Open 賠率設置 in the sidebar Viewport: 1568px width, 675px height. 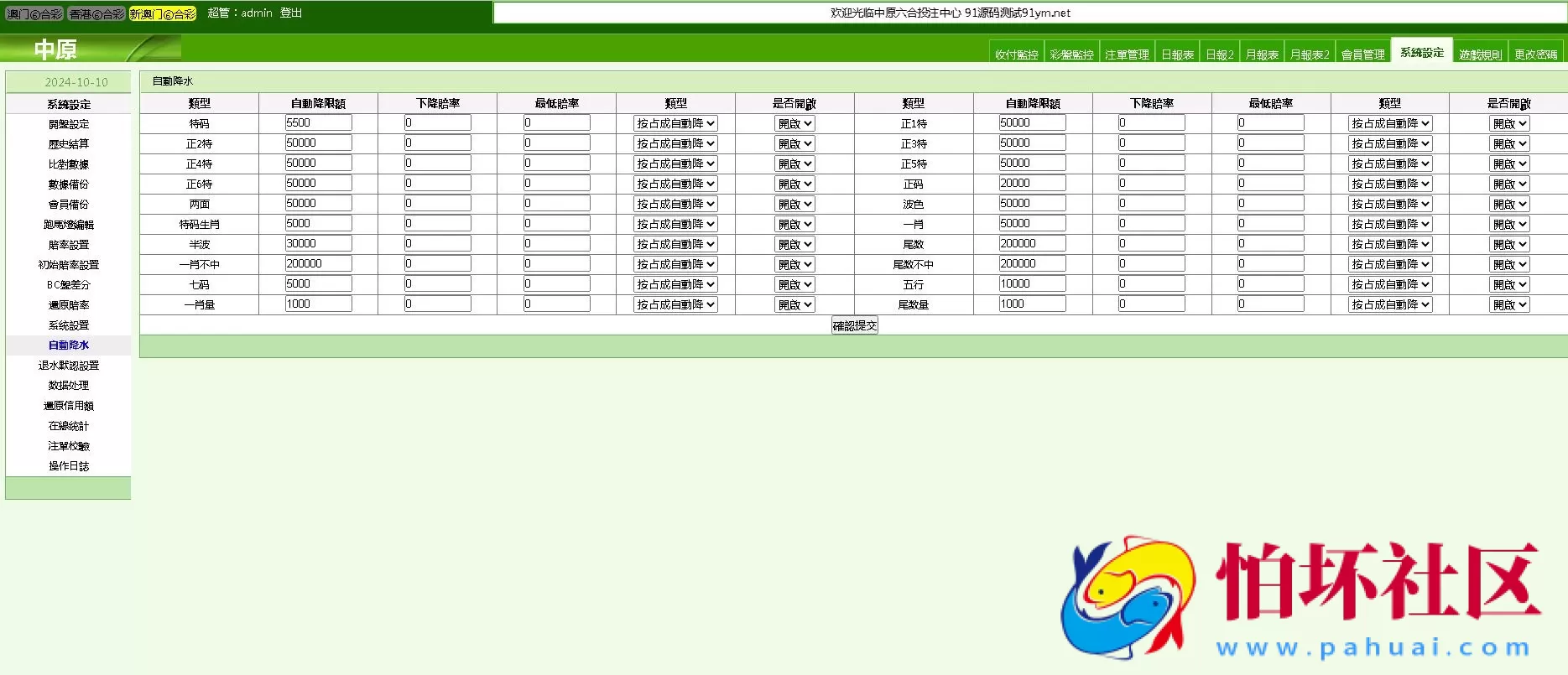[x=69, y=245]
